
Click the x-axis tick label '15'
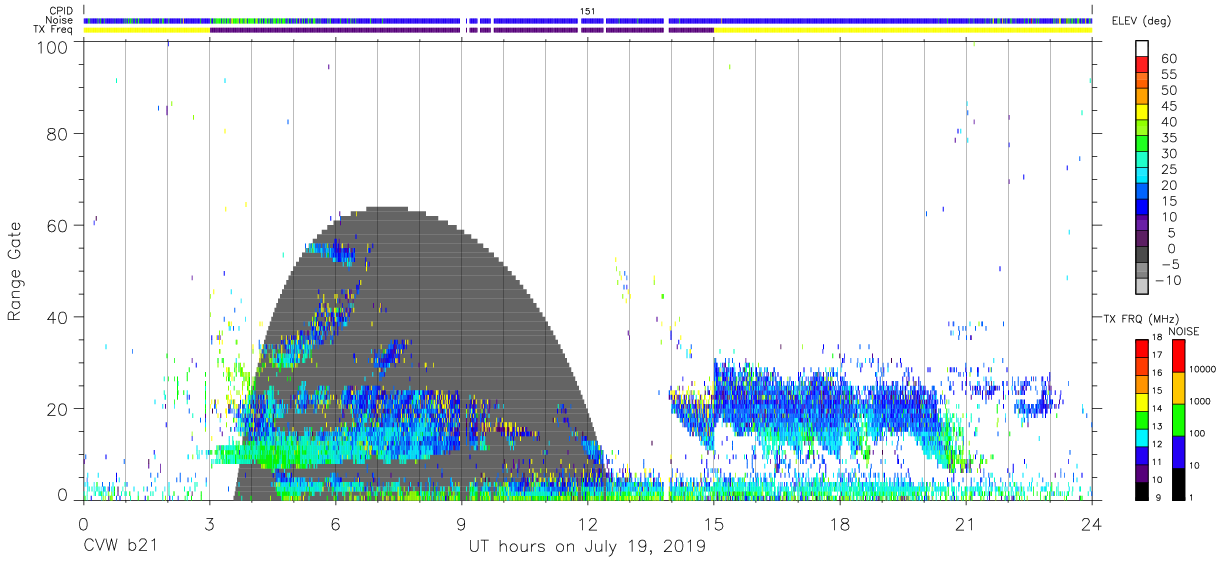pos(714,523)
